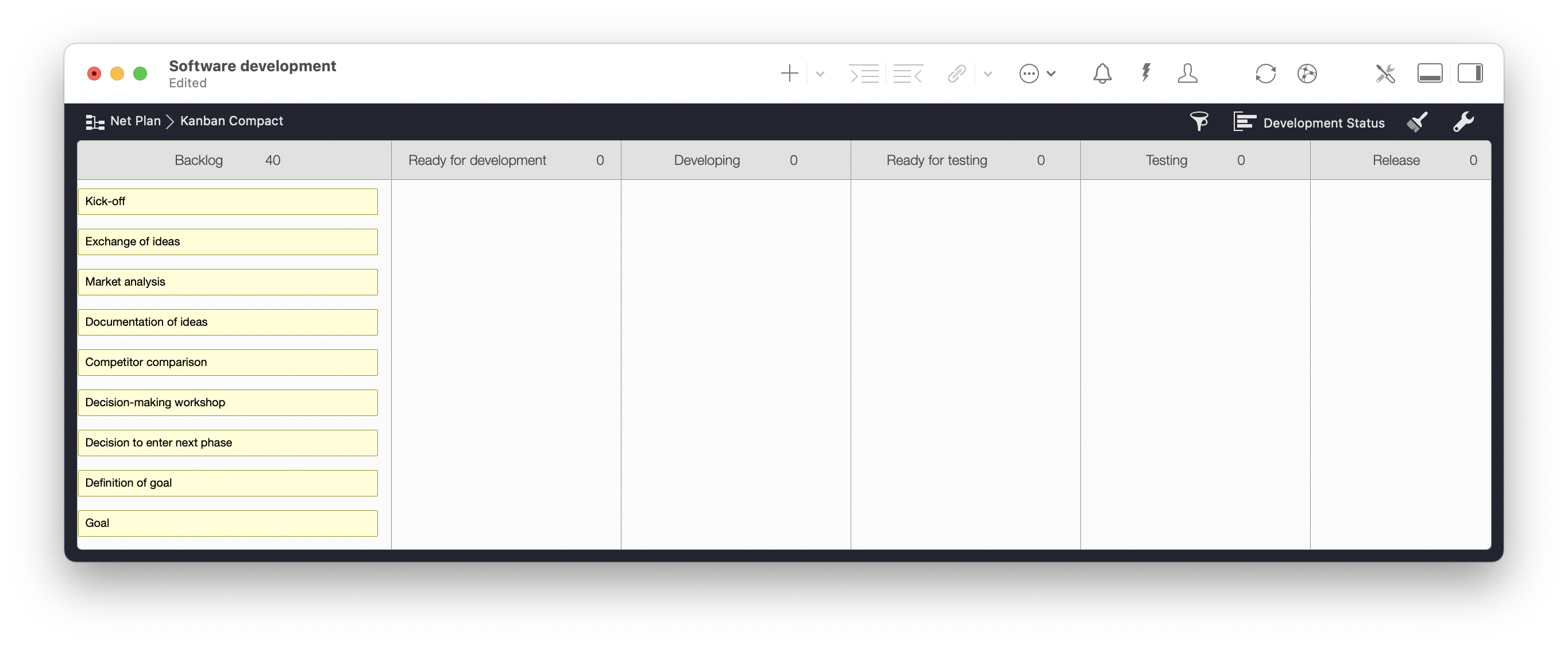This screenshot has height=647, width=1568.
Task: Click the Backlog column header
Action: coord(234,160)
